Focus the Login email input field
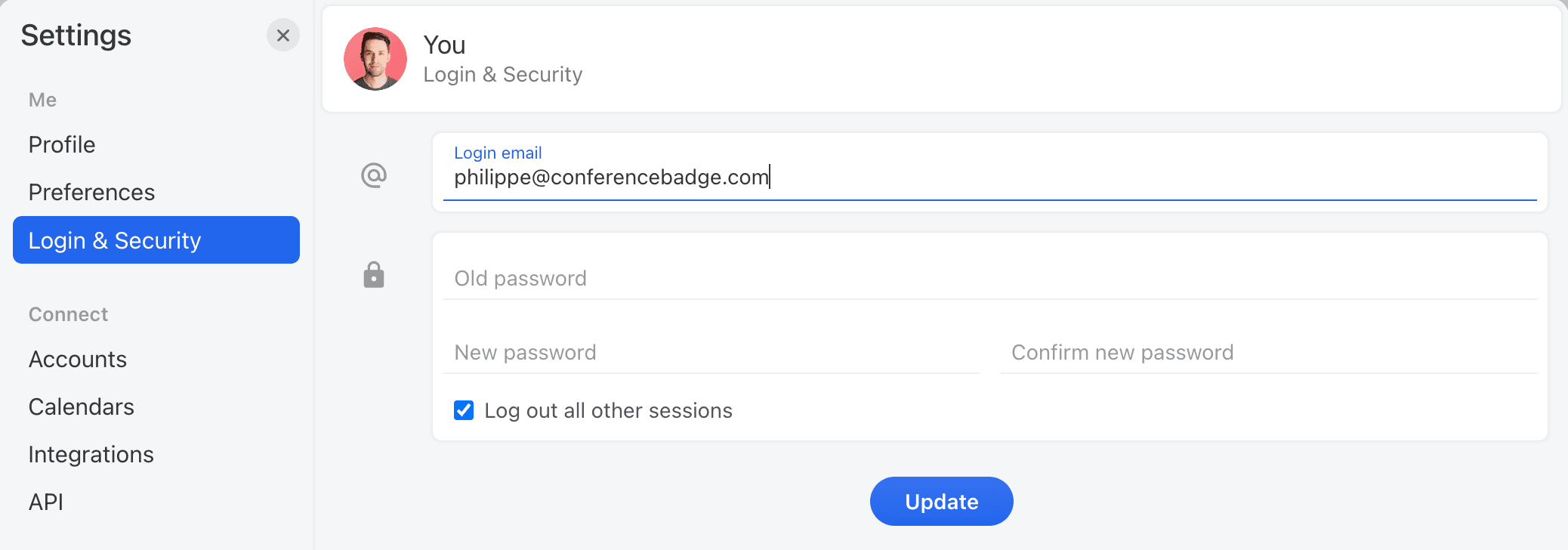Viewport: 1568px width, 550px height. pos(755,177)
